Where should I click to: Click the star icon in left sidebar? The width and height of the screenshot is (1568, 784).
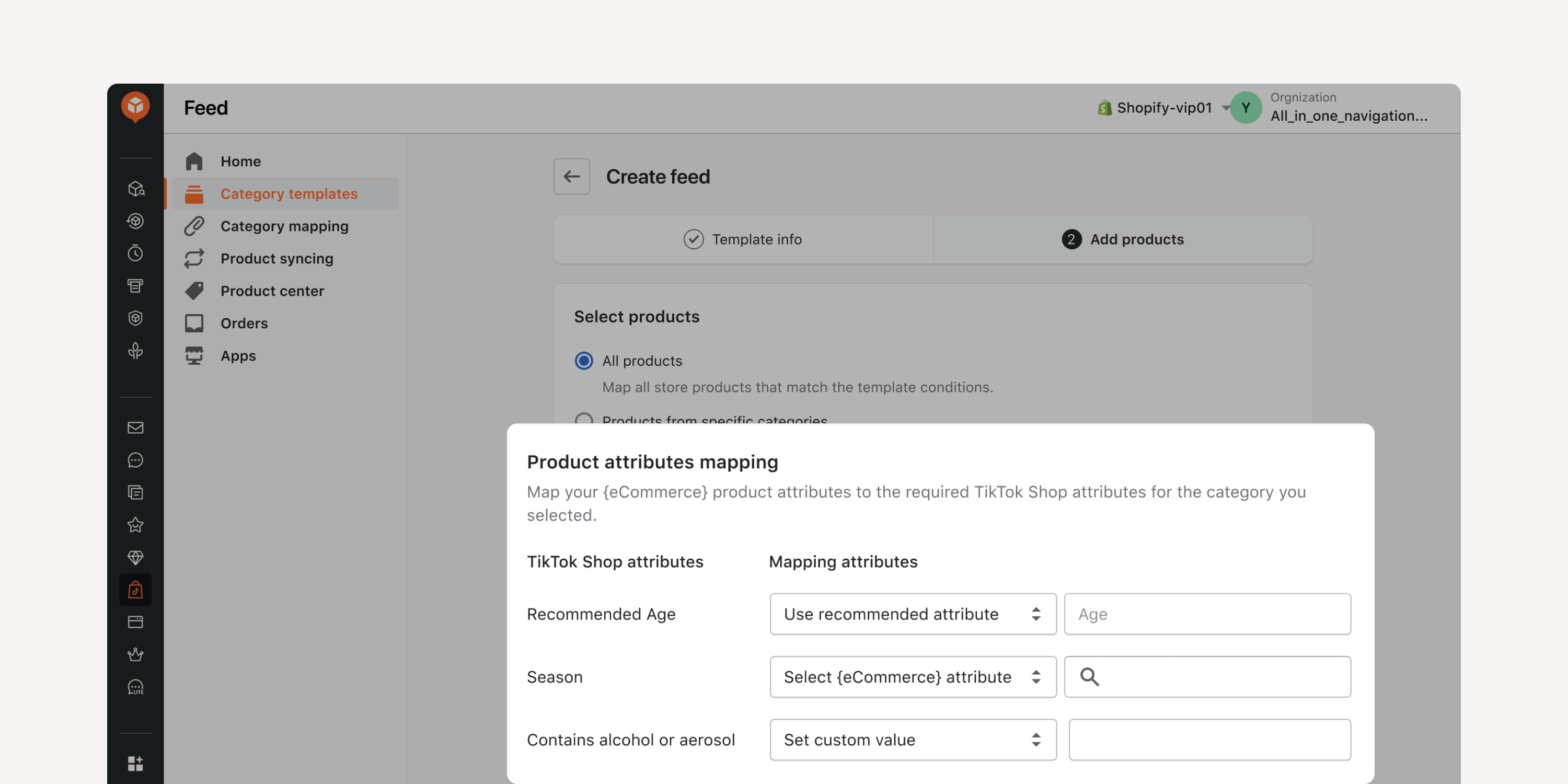[x=135, y=524]
